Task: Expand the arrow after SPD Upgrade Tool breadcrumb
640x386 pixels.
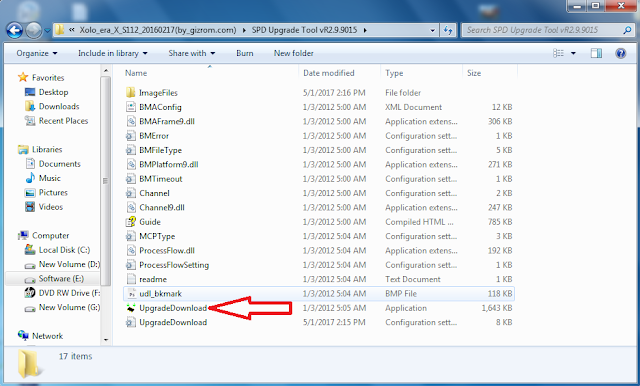Action: [364, 30]
